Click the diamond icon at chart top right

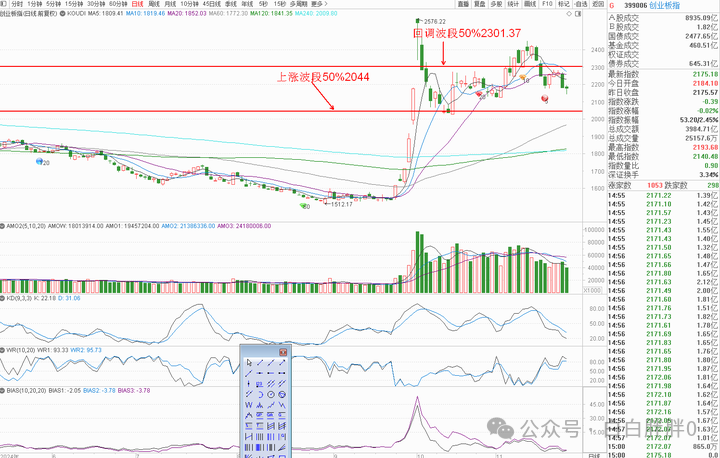(x=569, y=14)
